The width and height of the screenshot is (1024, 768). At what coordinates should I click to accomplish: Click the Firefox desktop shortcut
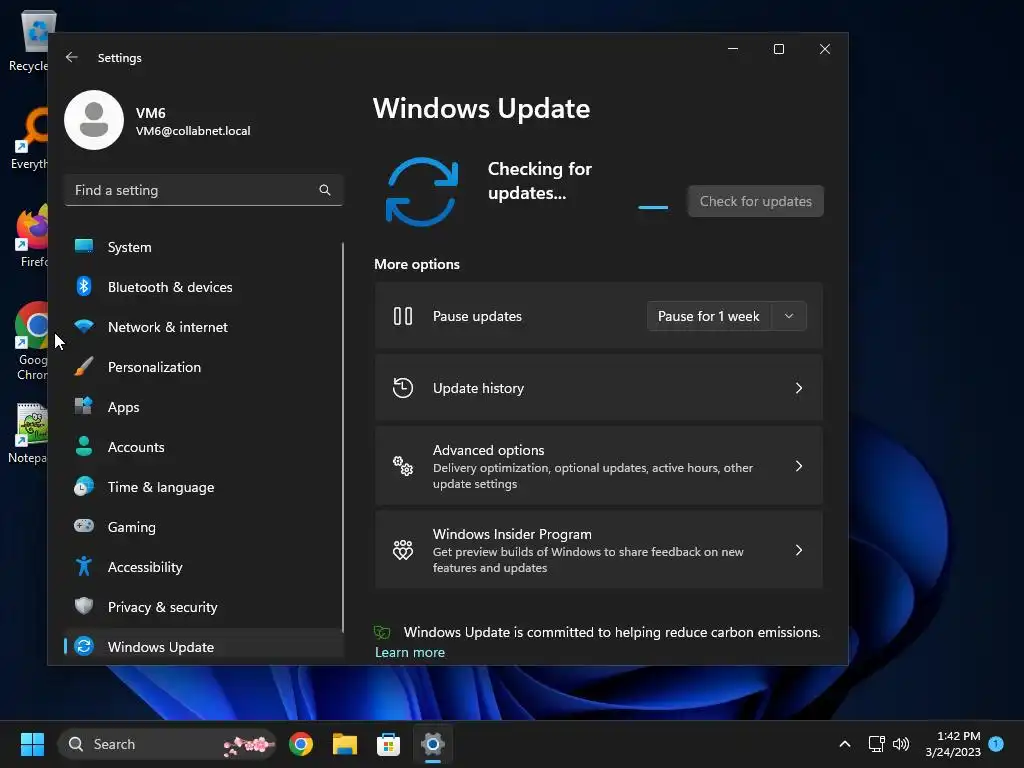(31, 236)
